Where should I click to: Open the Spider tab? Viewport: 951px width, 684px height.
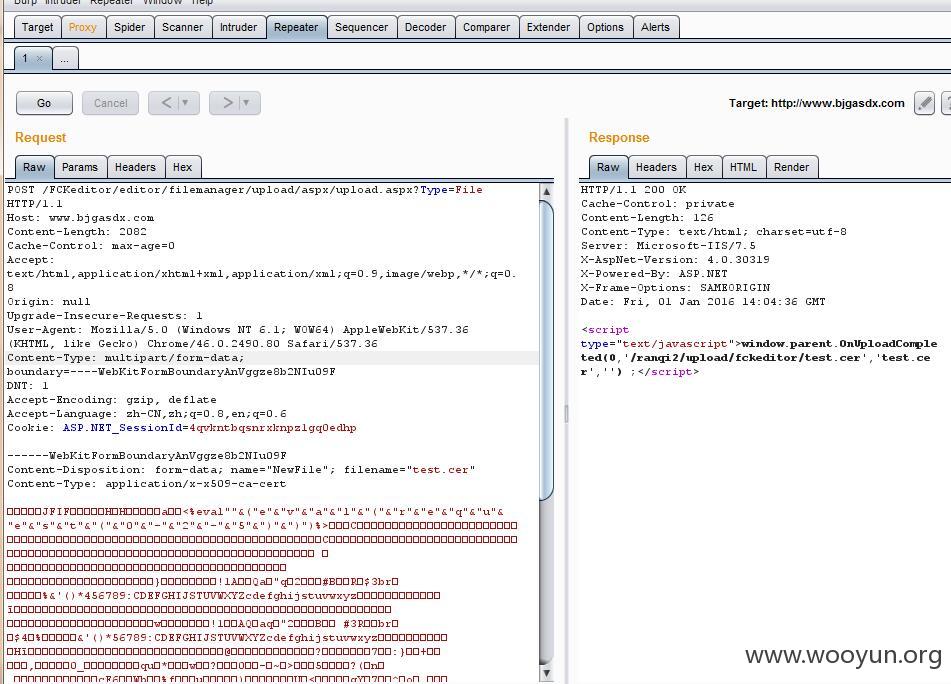(x=129, y=27)
